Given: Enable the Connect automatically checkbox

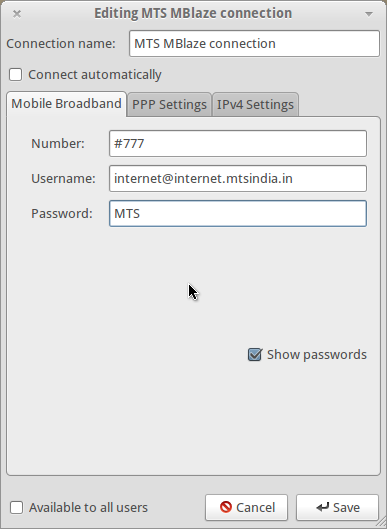Looking at the screenshot, I should click(x=16, y=75).
